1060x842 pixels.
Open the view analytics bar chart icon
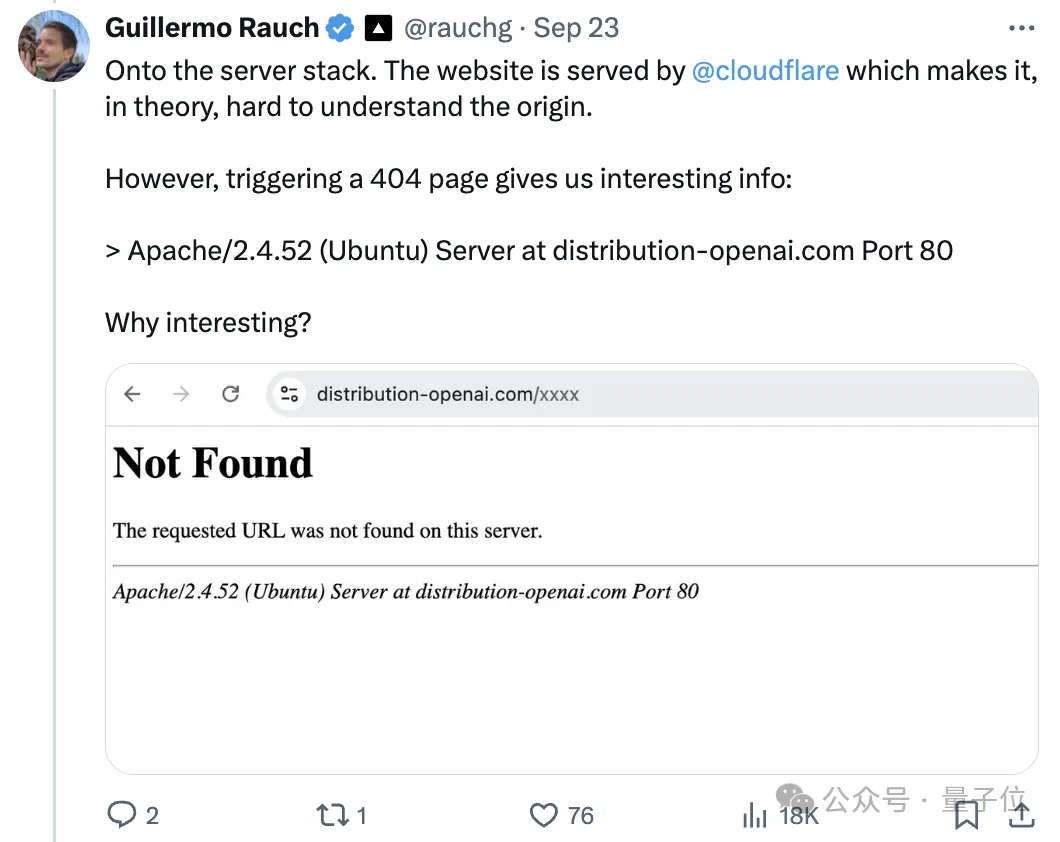pos(755,815)
